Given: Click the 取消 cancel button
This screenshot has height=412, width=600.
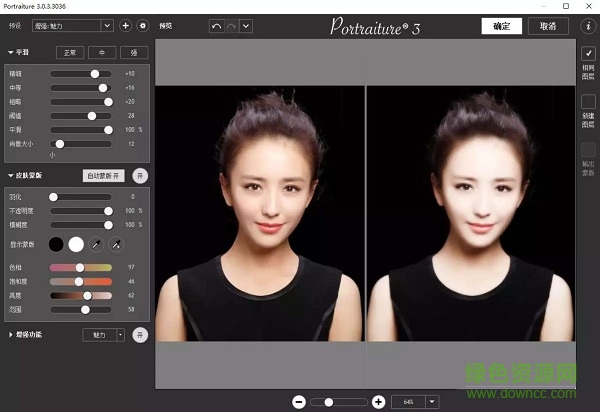Looking at the screenshot, I should click(548, 26).
